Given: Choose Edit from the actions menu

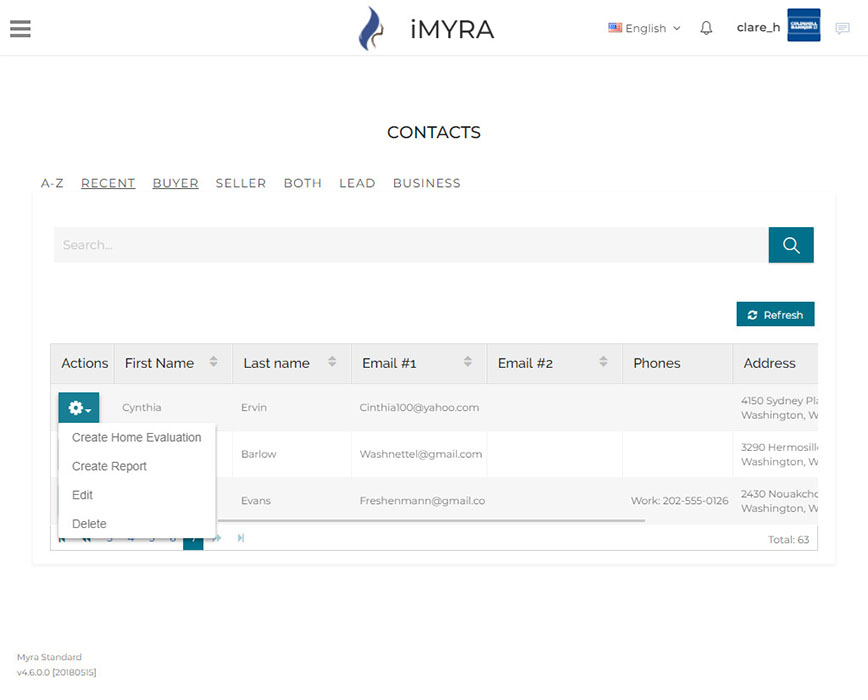Looking at the screenshot, I should [x=82, y=495].
